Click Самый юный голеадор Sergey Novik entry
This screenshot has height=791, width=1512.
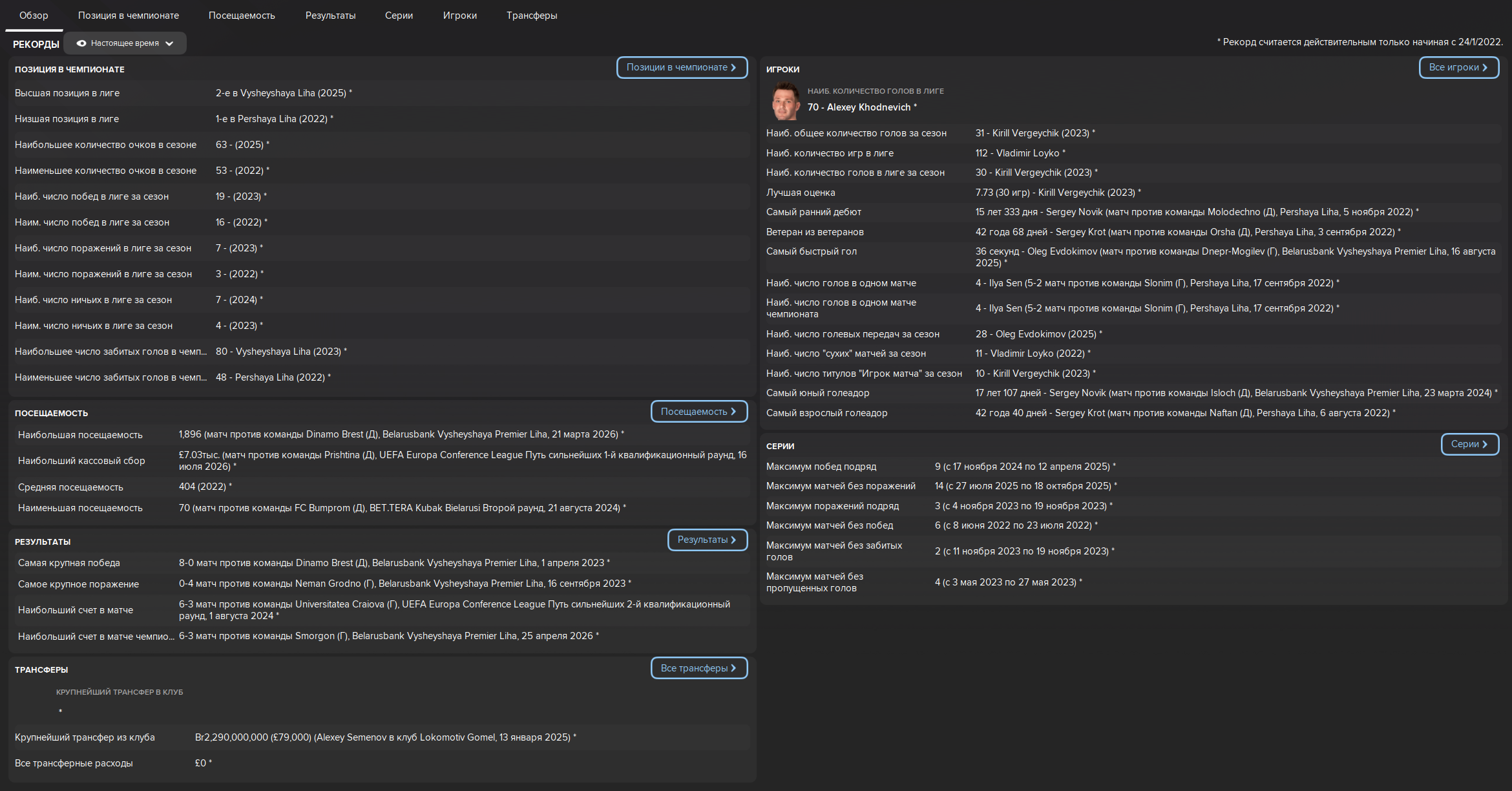1236,393
